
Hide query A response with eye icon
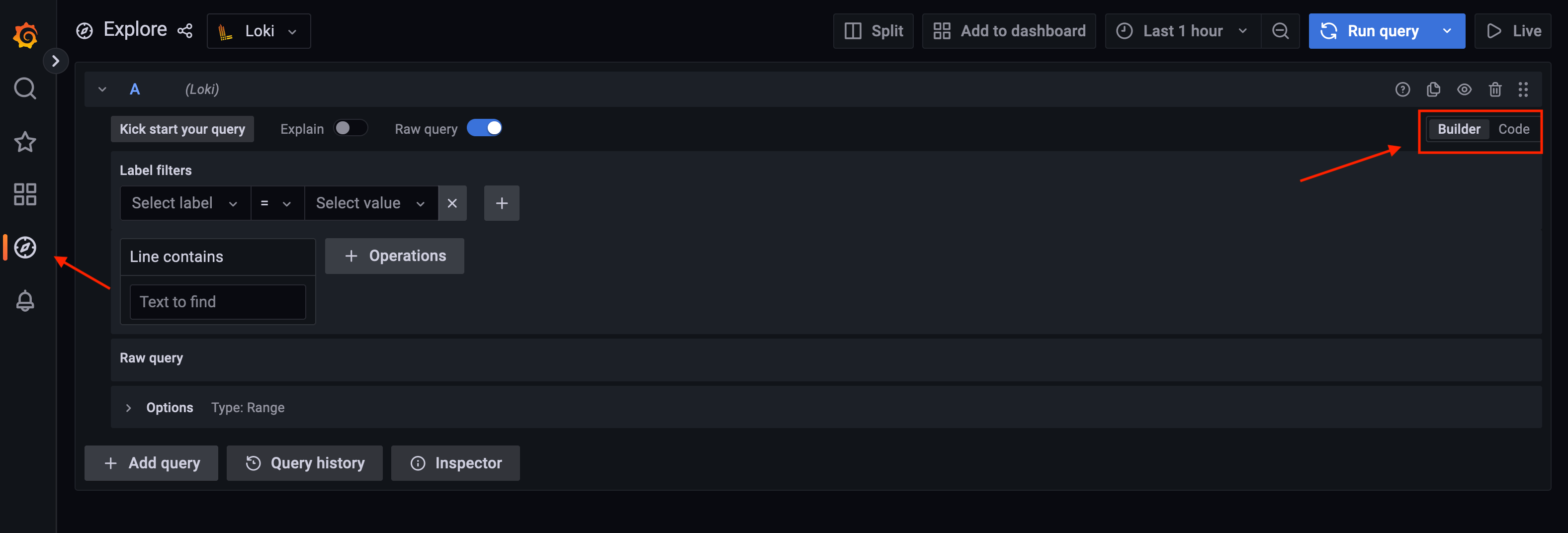(1465, 89)
